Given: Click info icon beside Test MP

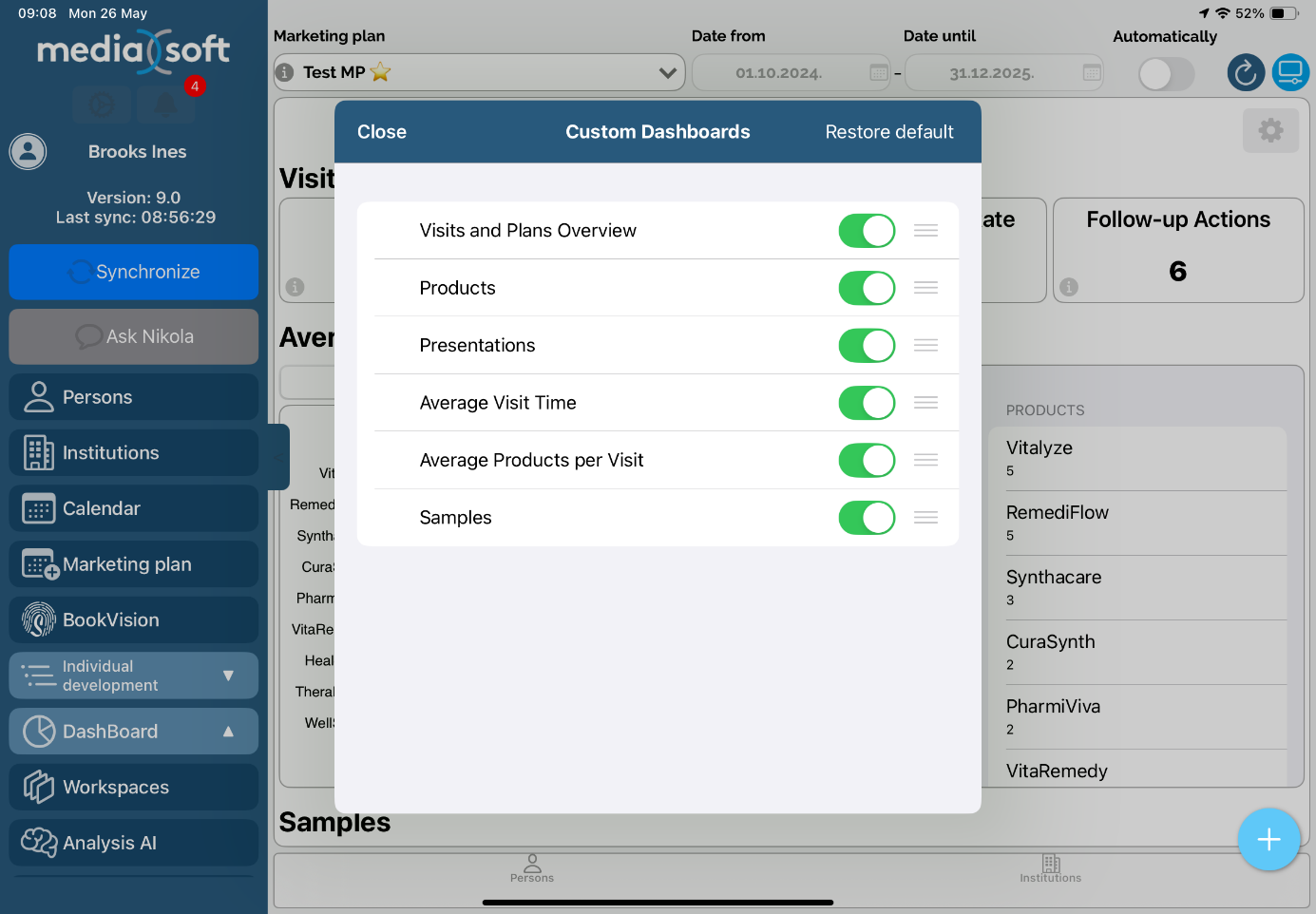Looking at the screenshot, I should coord(284,72).
